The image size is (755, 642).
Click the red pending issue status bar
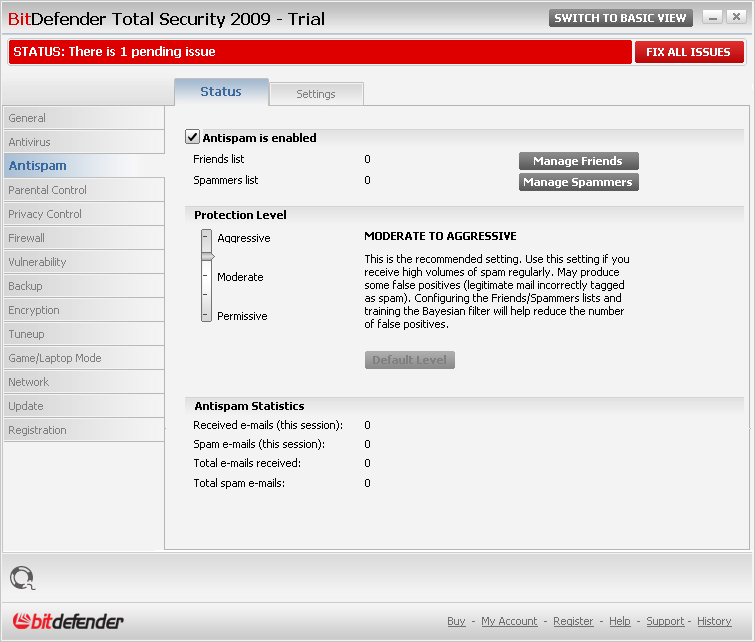[x=320, y=52]
